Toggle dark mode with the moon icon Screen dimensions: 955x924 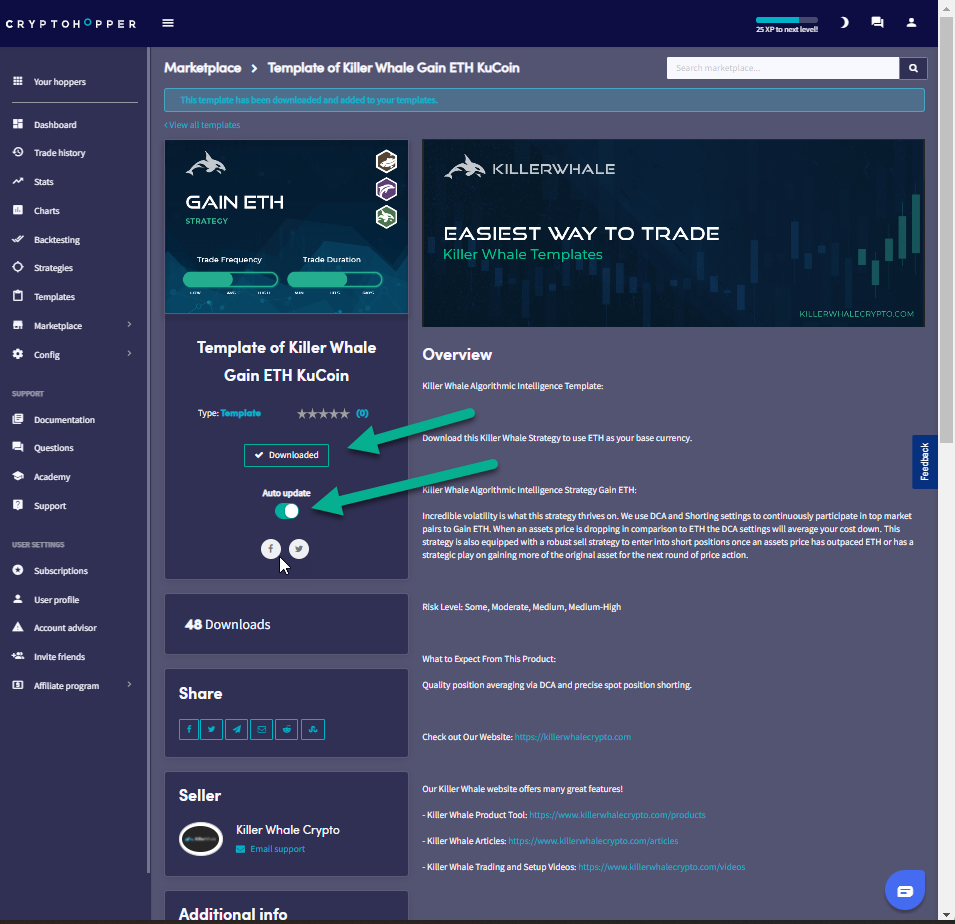pyautogui.click(x=844, y=22)
